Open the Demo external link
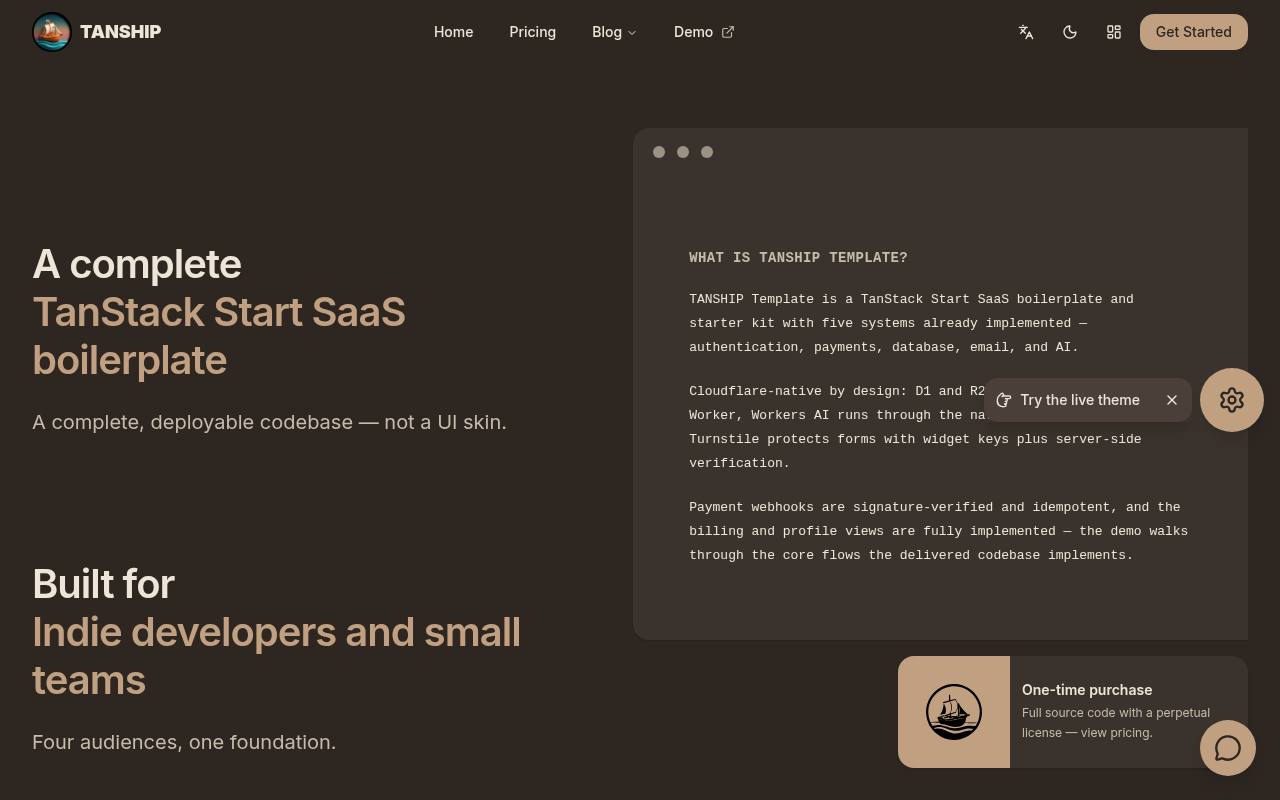Image resolution: width=1280 pixels, height=800 pixels. (704, 32)
